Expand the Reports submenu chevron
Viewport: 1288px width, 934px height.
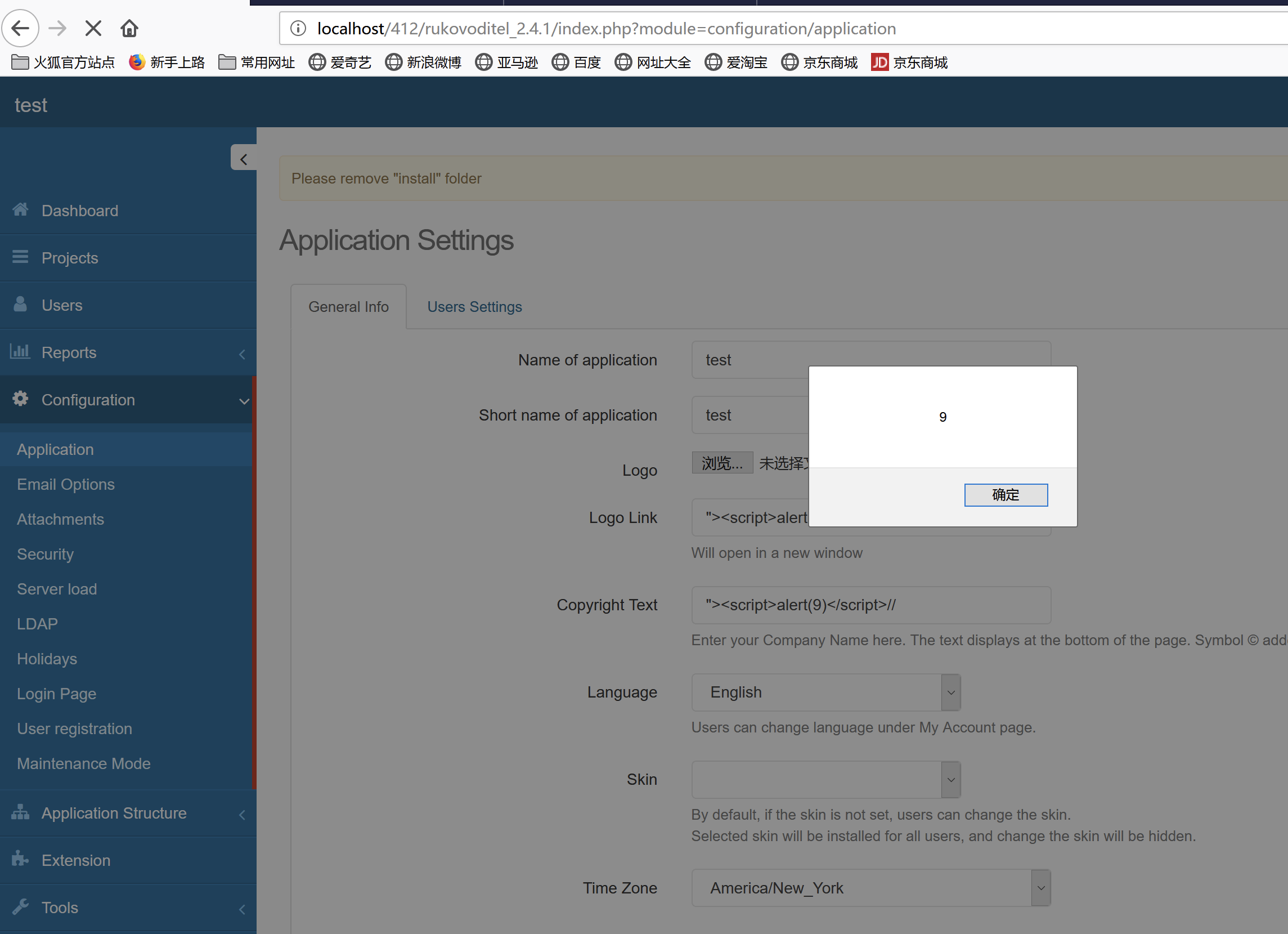[x=242, y=354]
